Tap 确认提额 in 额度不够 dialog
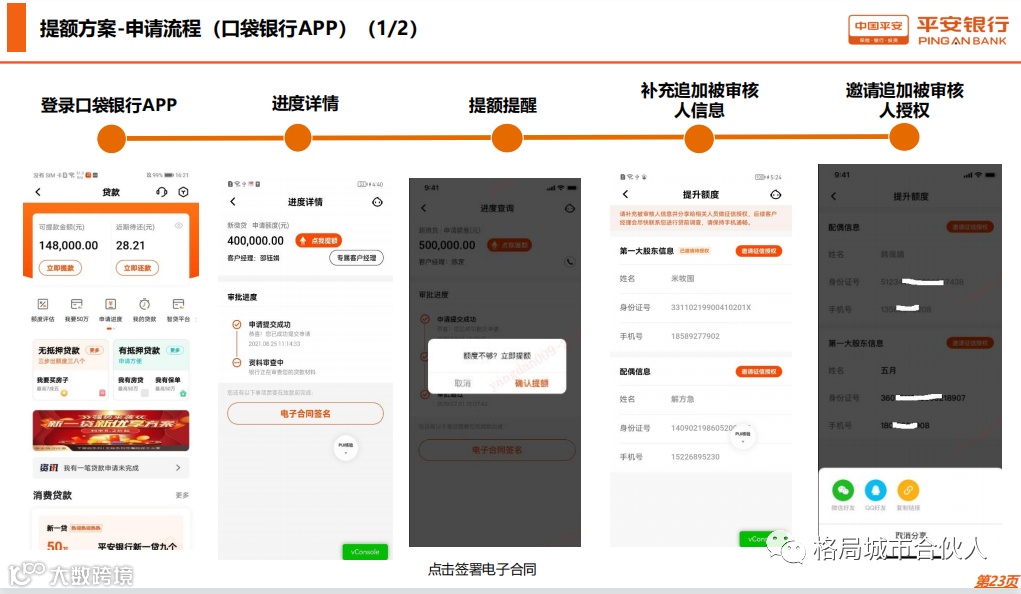 click(x=531, y=383)
